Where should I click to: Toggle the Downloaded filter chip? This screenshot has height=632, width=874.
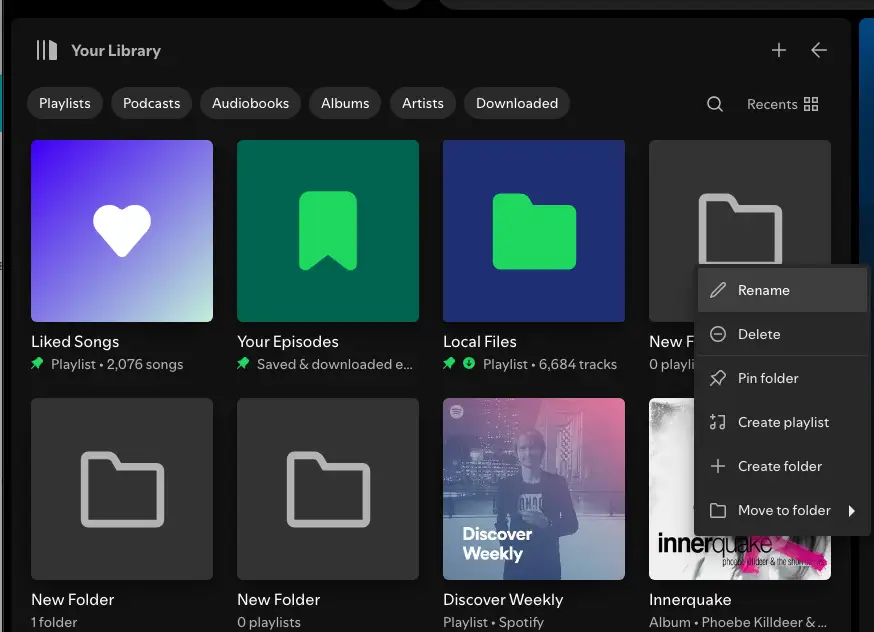click(516, 103)
